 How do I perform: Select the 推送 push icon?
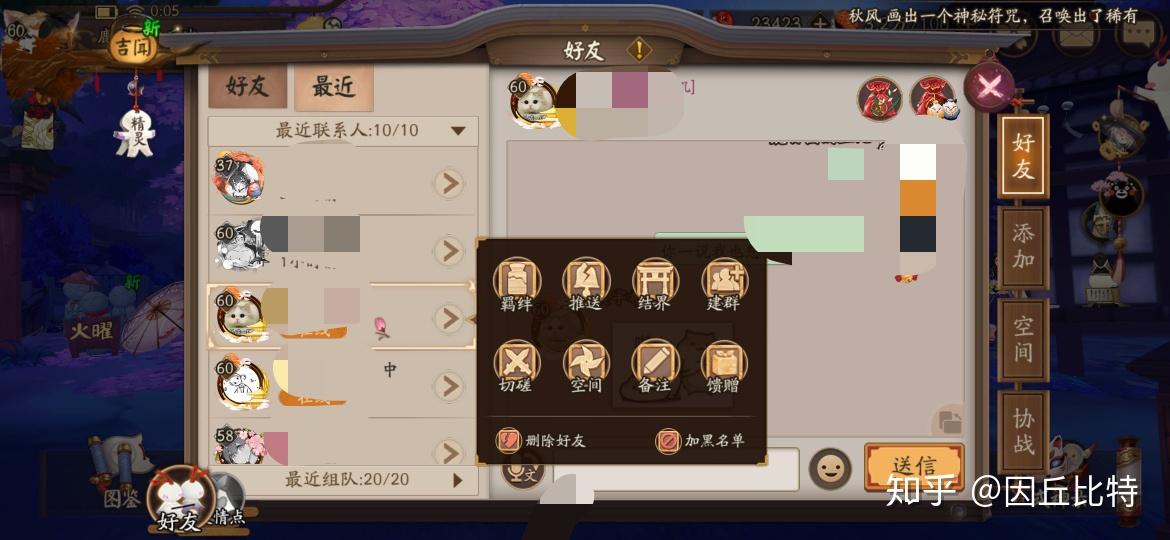(x=586, y=283)
